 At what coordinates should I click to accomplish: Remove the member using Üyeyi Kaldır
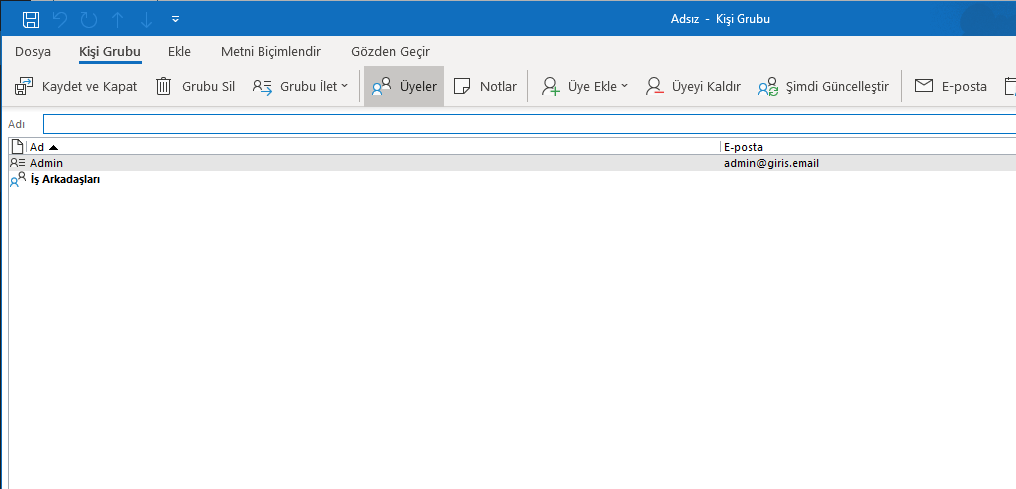click(693, 87)
